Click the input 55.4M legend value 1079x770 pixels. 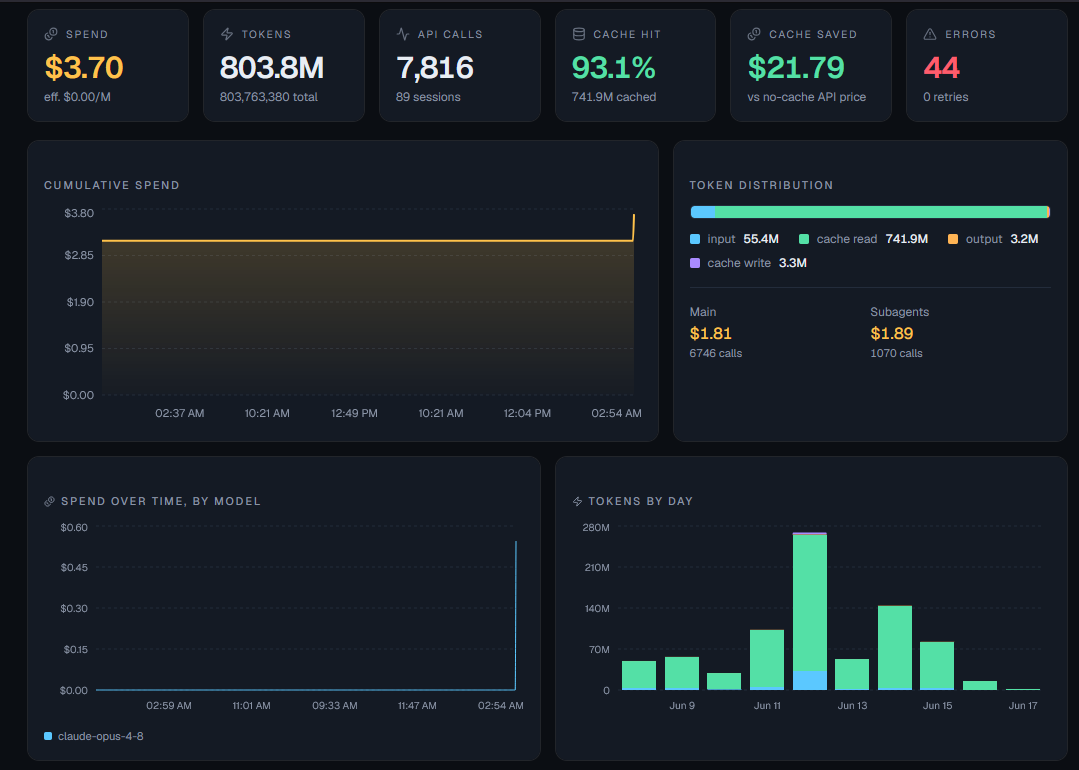pyautogui.click(x=761, y=239)
